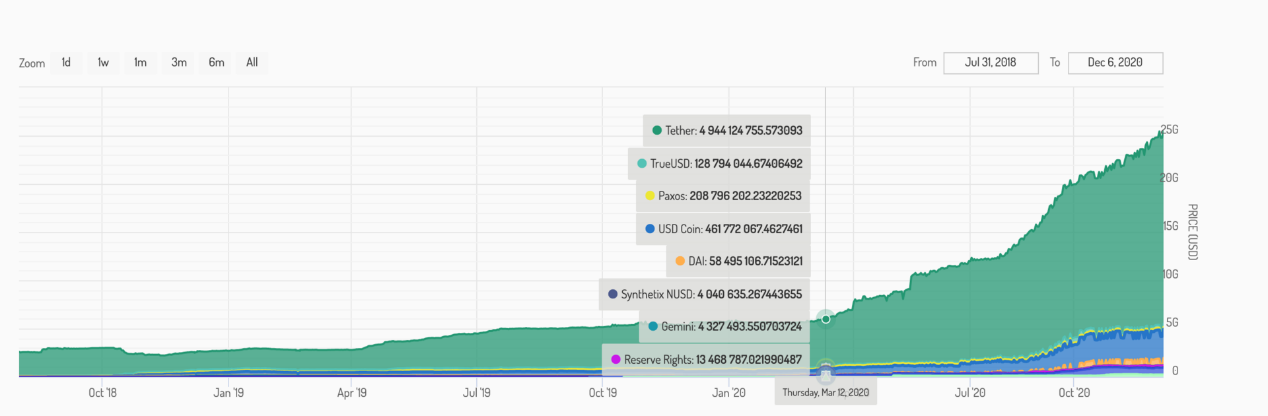1268x416 pixels.
Task: Edit the From date field Jul 31, 2018
Action: [x=991, y=62]
